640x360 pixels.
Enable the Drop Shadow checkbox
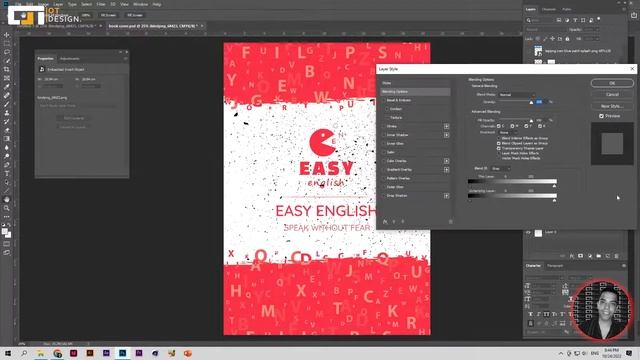(384, 196)
